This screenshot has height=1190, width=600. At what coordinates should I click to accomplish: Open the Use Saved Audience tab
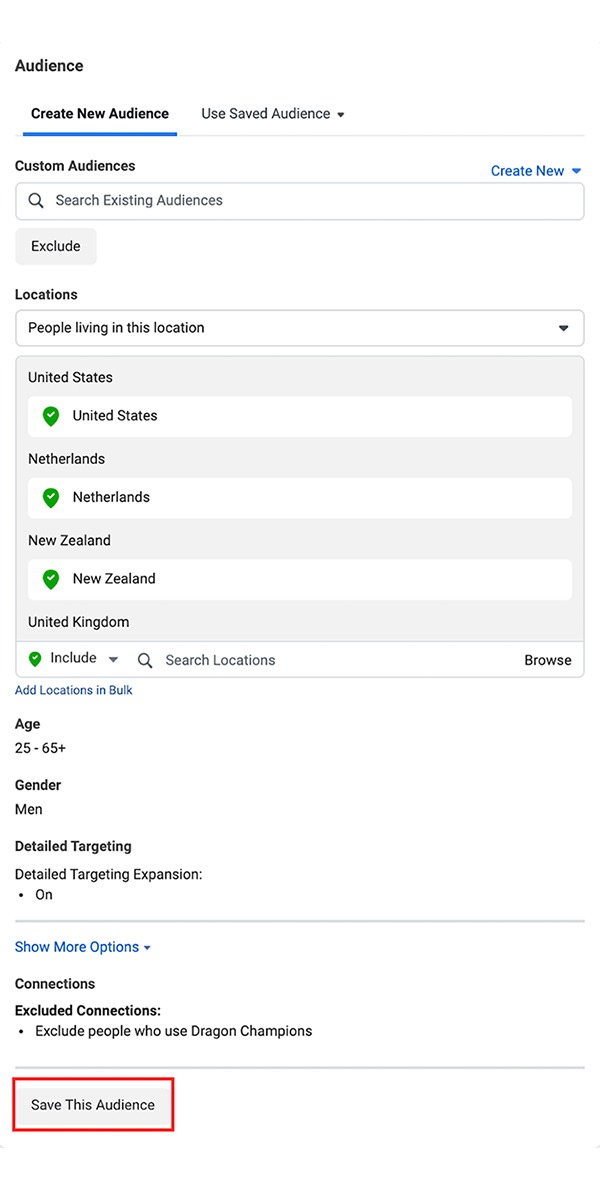pyautogui.click(x=272, y=114)
